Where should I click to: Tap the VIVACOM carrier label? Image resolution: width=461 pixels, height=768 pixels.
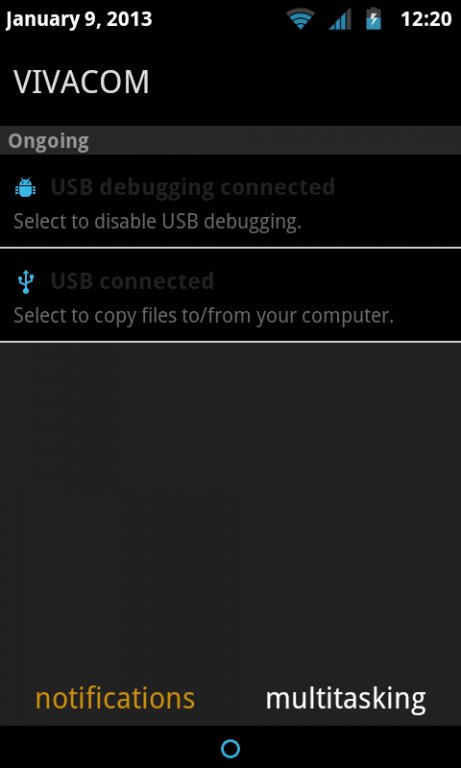(81, 82)
